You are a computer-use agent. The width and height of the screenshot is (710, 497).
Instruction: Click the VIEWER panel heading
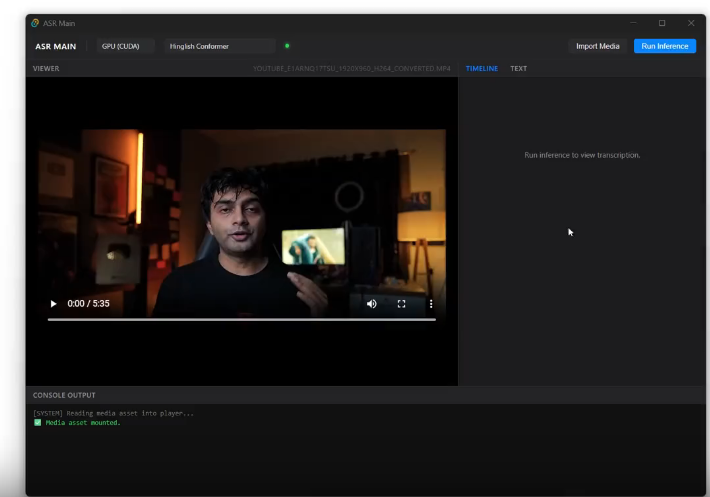pos(46,68)
